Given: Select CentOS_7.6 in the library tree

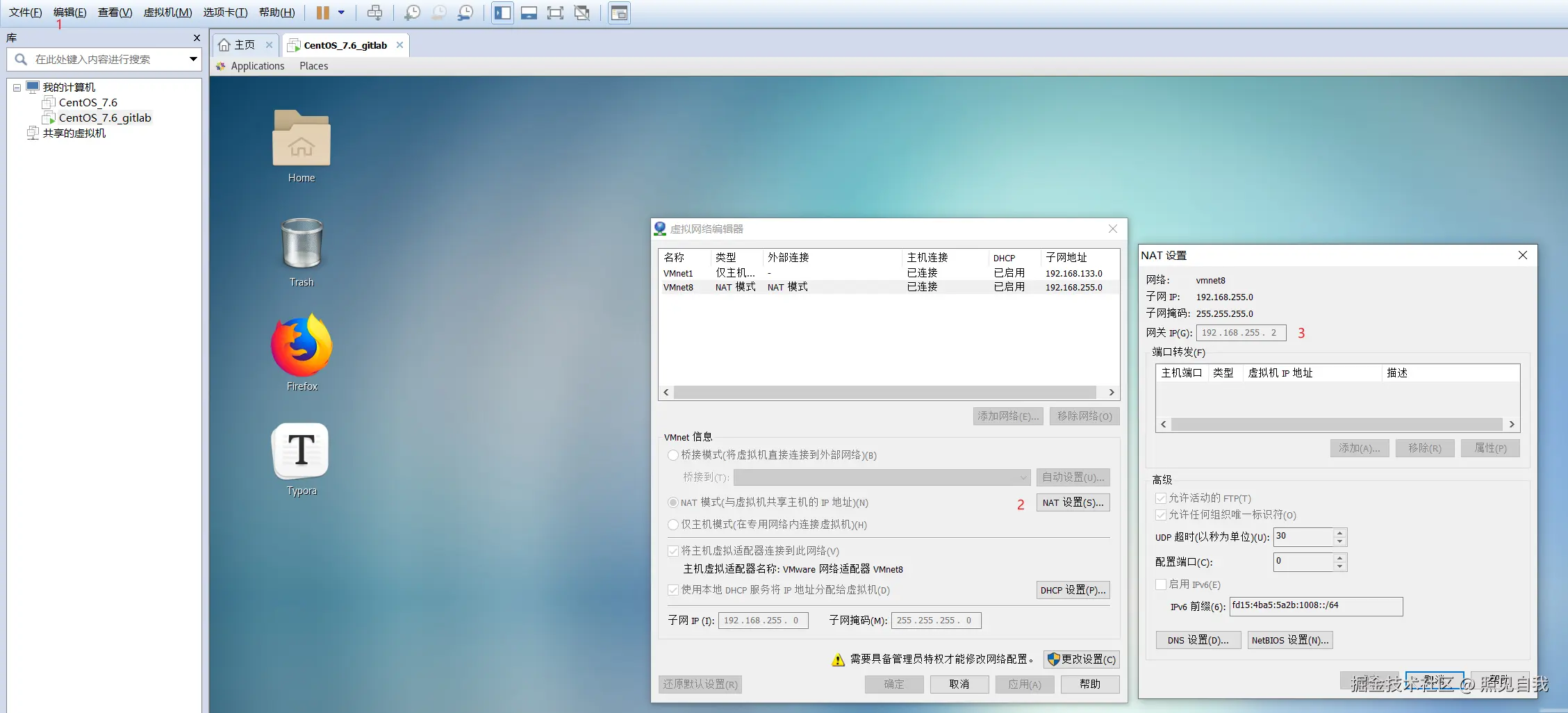Looking at the screenshot, I should click(88, 102).
